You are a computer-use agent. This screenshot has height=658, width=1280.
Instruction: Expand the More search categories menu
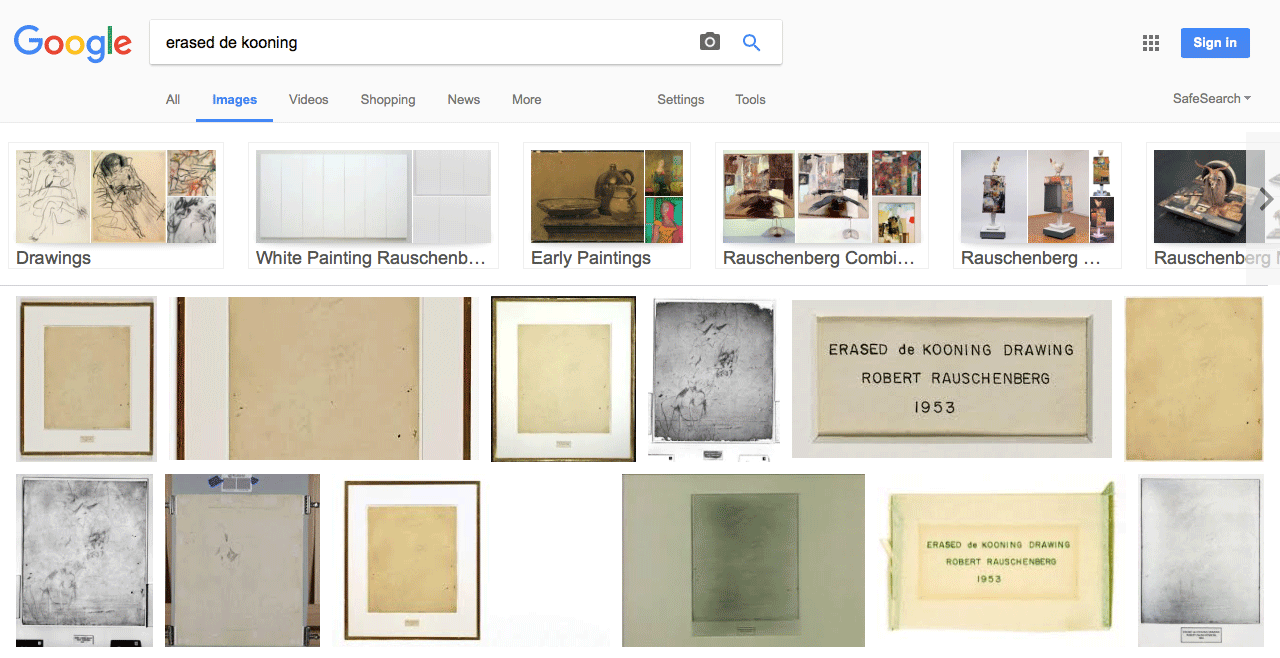pos(527,99)
